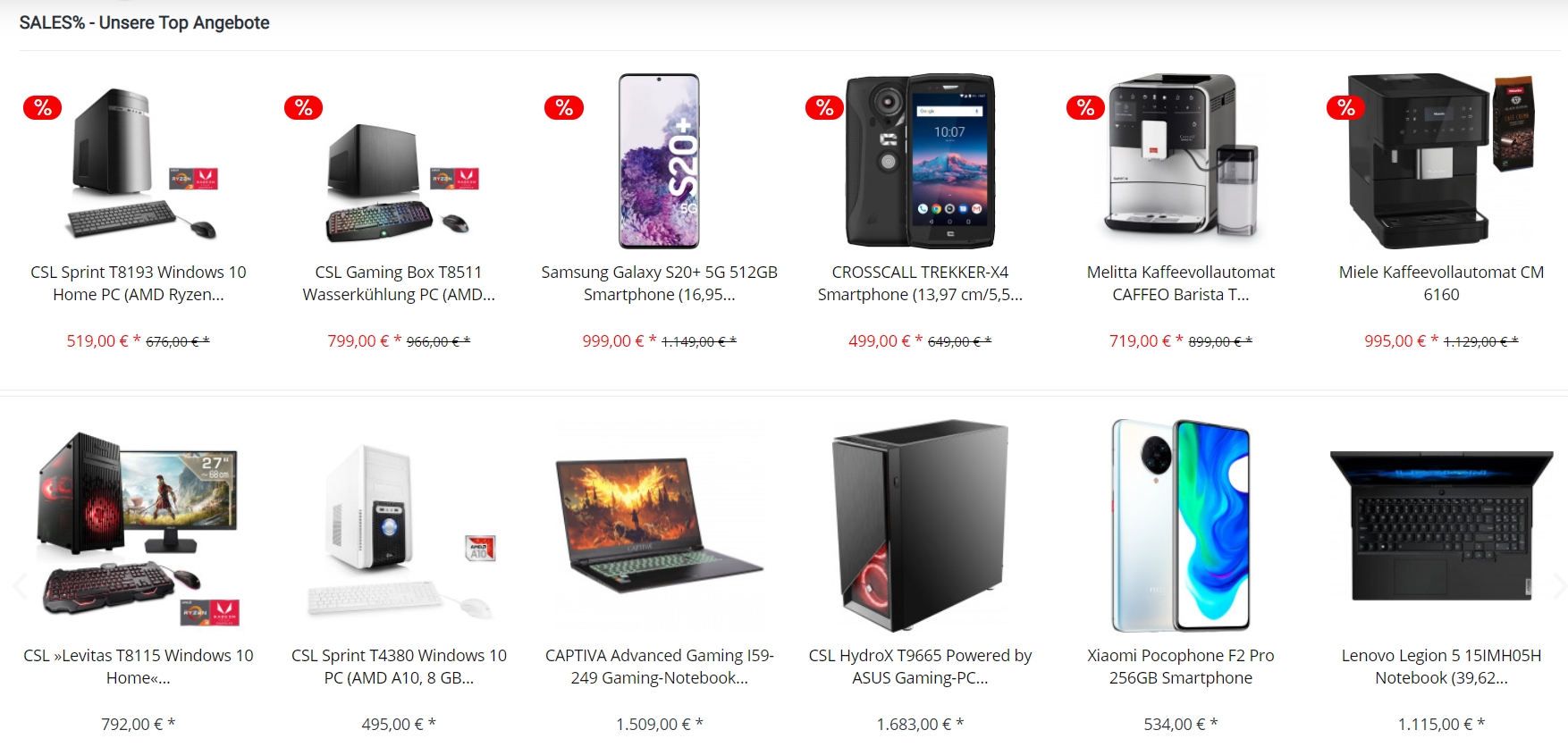
Task: Open the CROSSCALL TREKKER-X4 Smartphone title link
Action: 920,283
